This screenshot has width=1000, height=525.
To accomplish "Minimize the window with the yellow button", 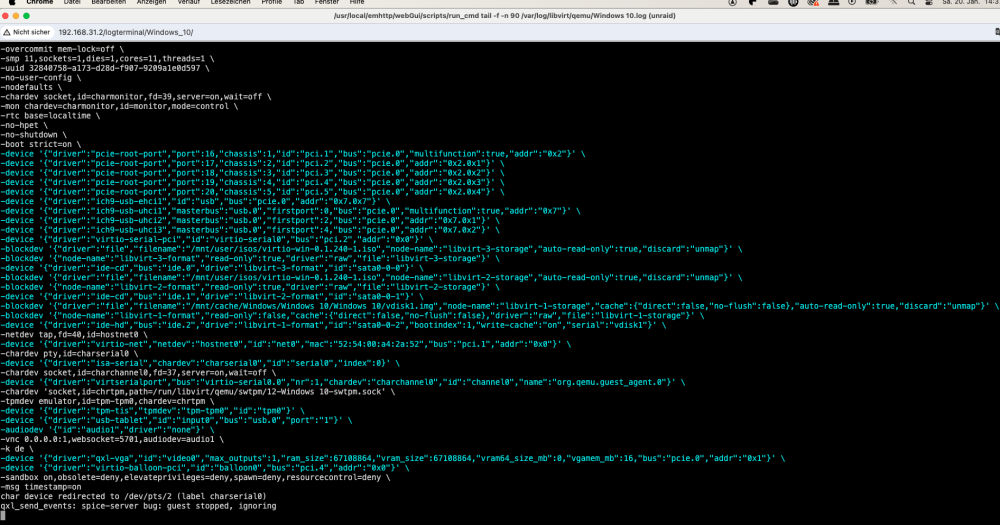I will [x=16, y=16].
